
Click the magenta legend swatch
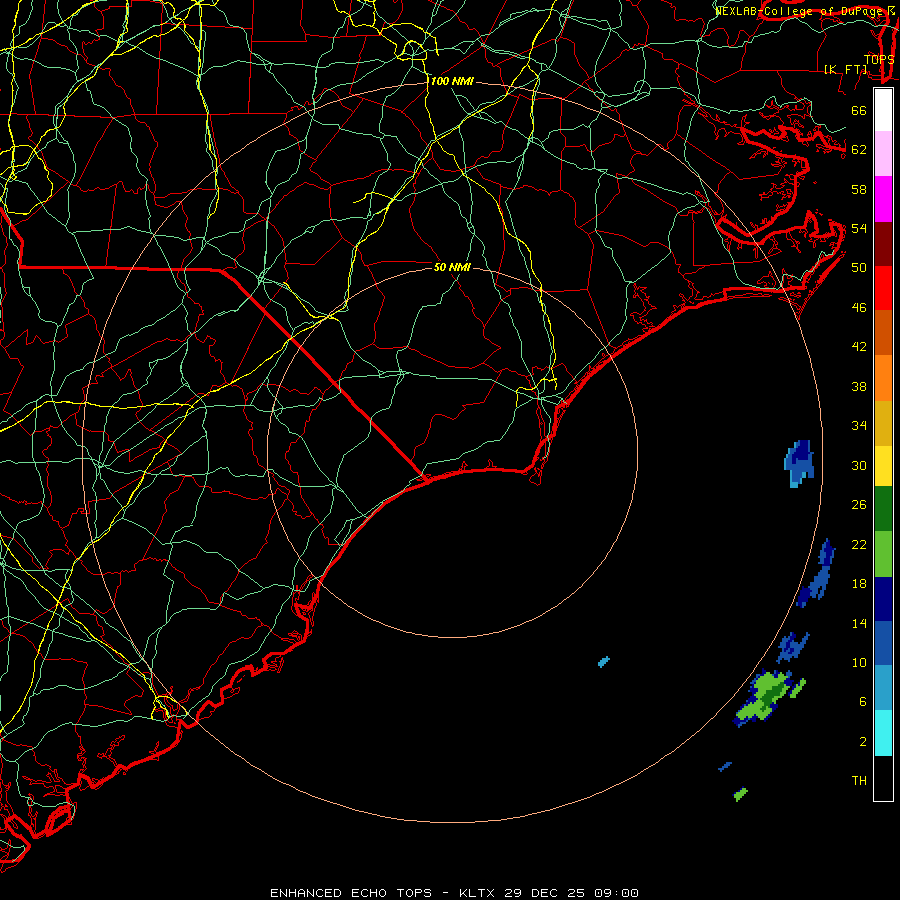point(883,199)
